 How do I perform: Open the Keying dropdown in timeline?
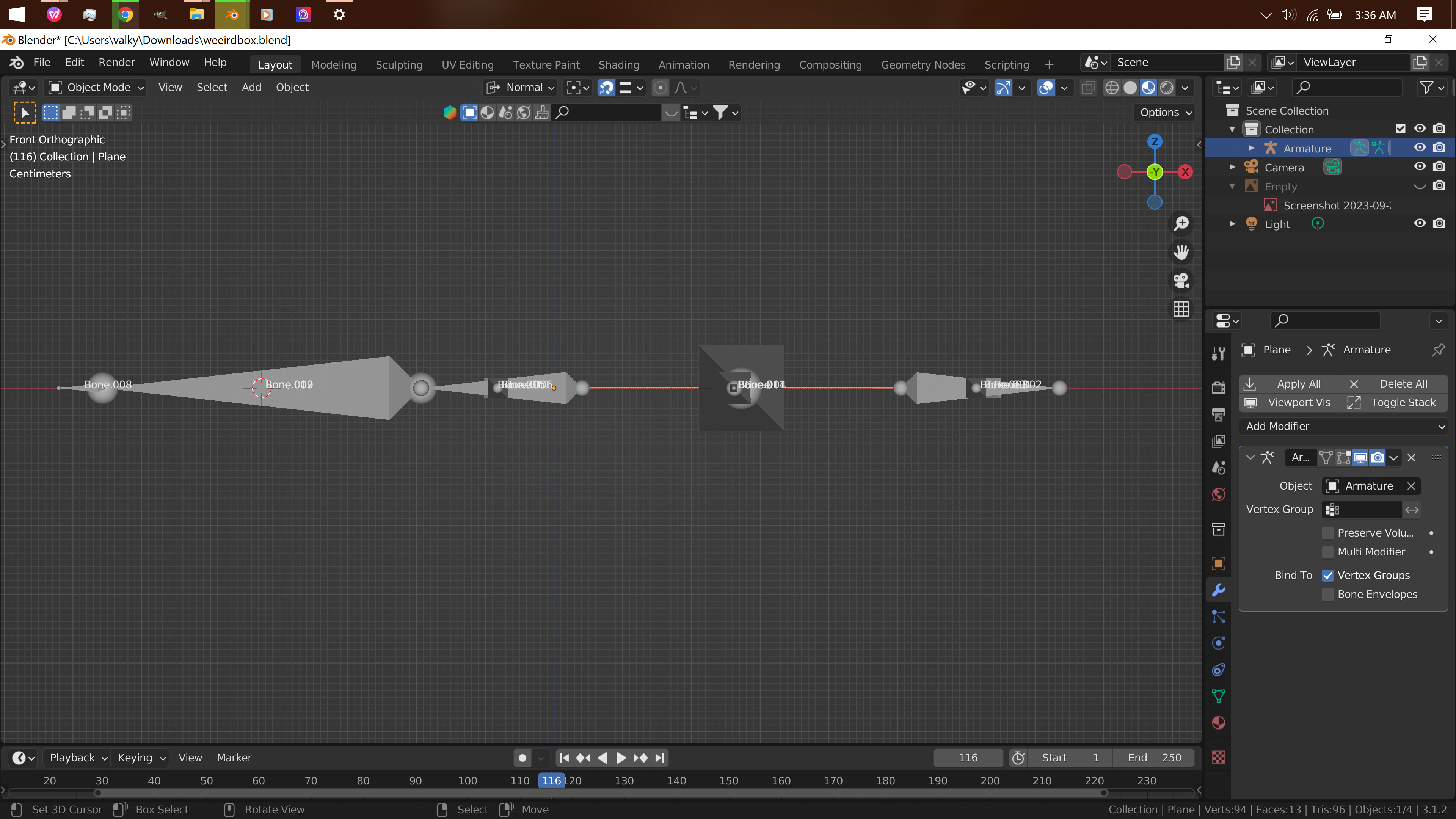[x=141, y=758]
